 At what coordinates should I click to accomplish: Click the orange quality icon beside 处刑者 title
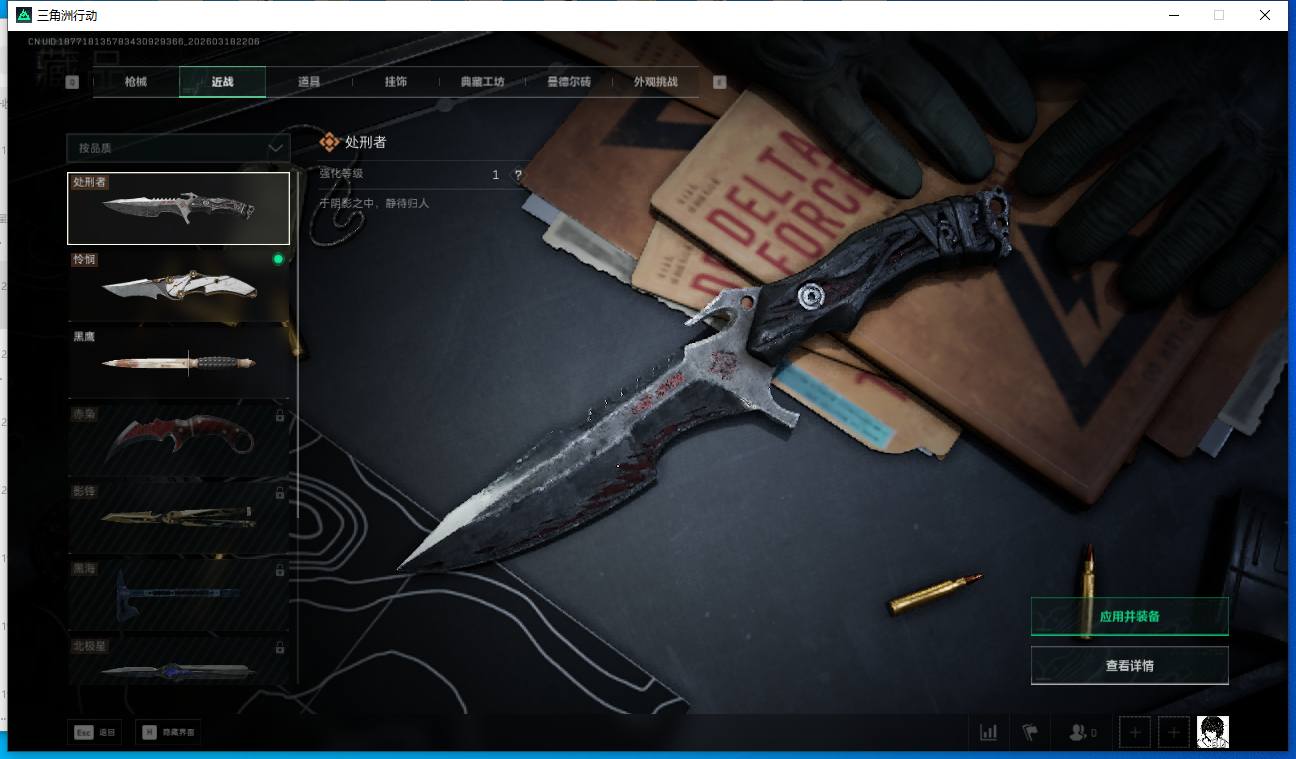click(x=330, y=142)
